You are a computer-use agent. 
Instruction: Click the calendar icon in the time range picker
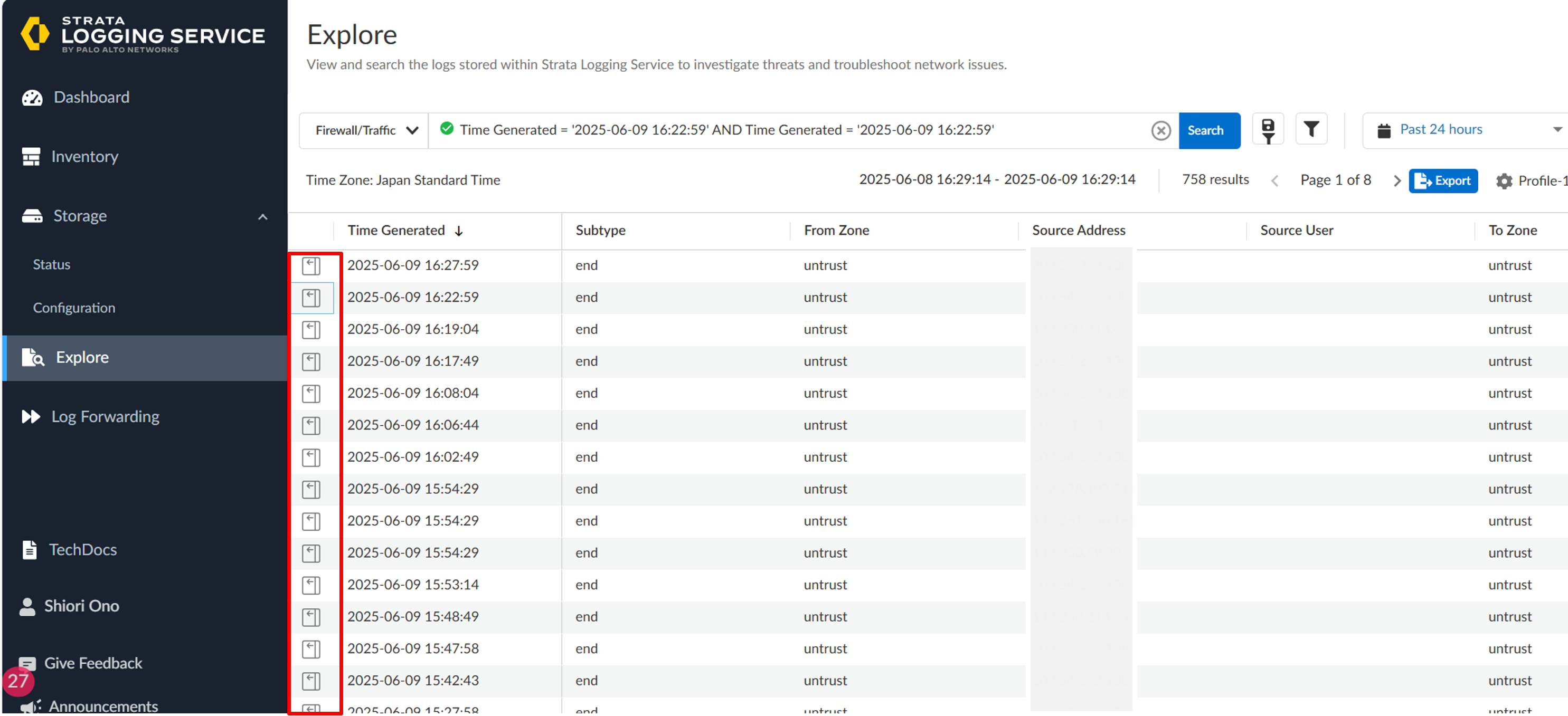(1383, 130)
